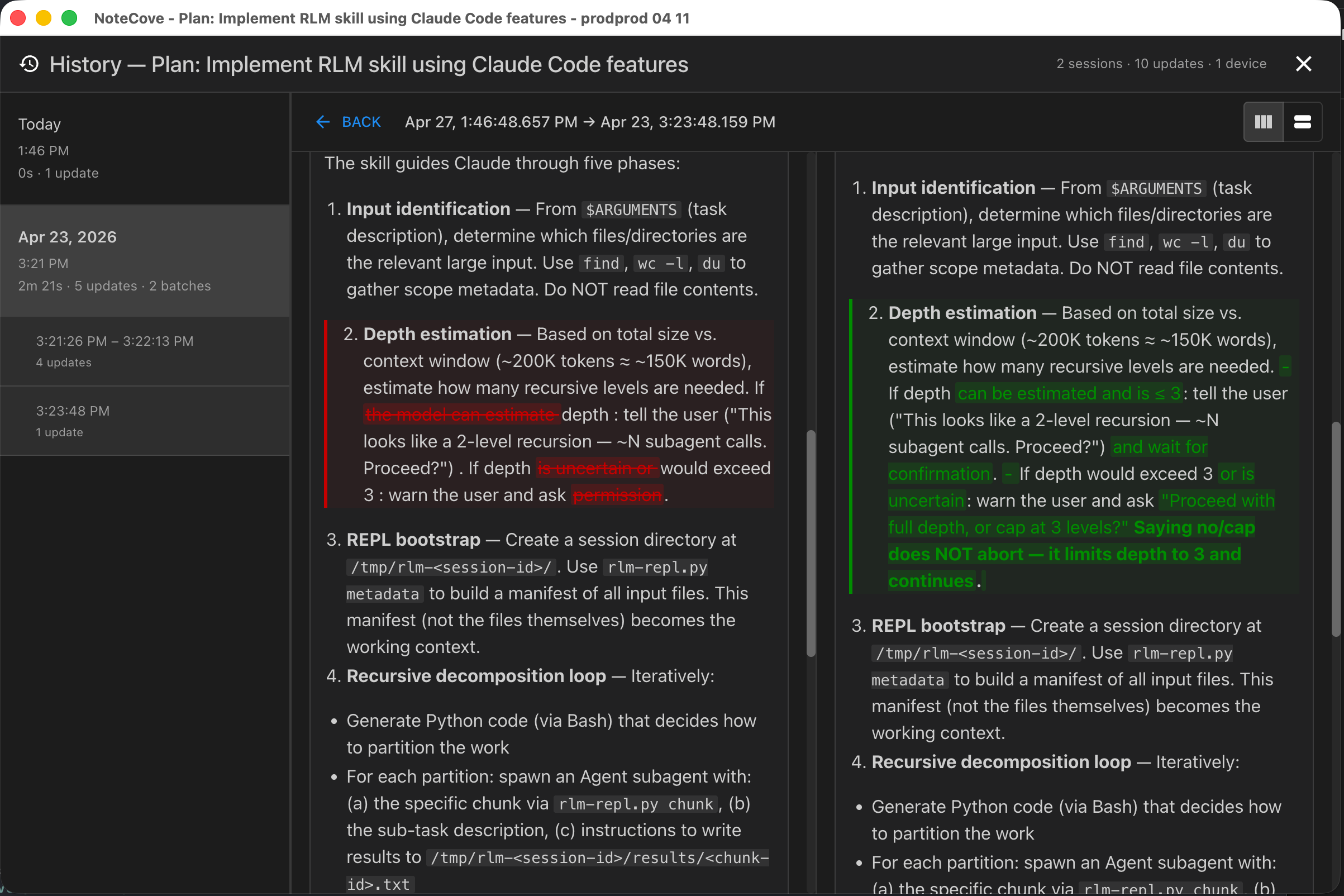Viewport: 1344px width, 896px height.
Task: Click "/tmp/rlm-<session-id>/" code in right pane
Action: pyautogui.click(x=976, y=653)
